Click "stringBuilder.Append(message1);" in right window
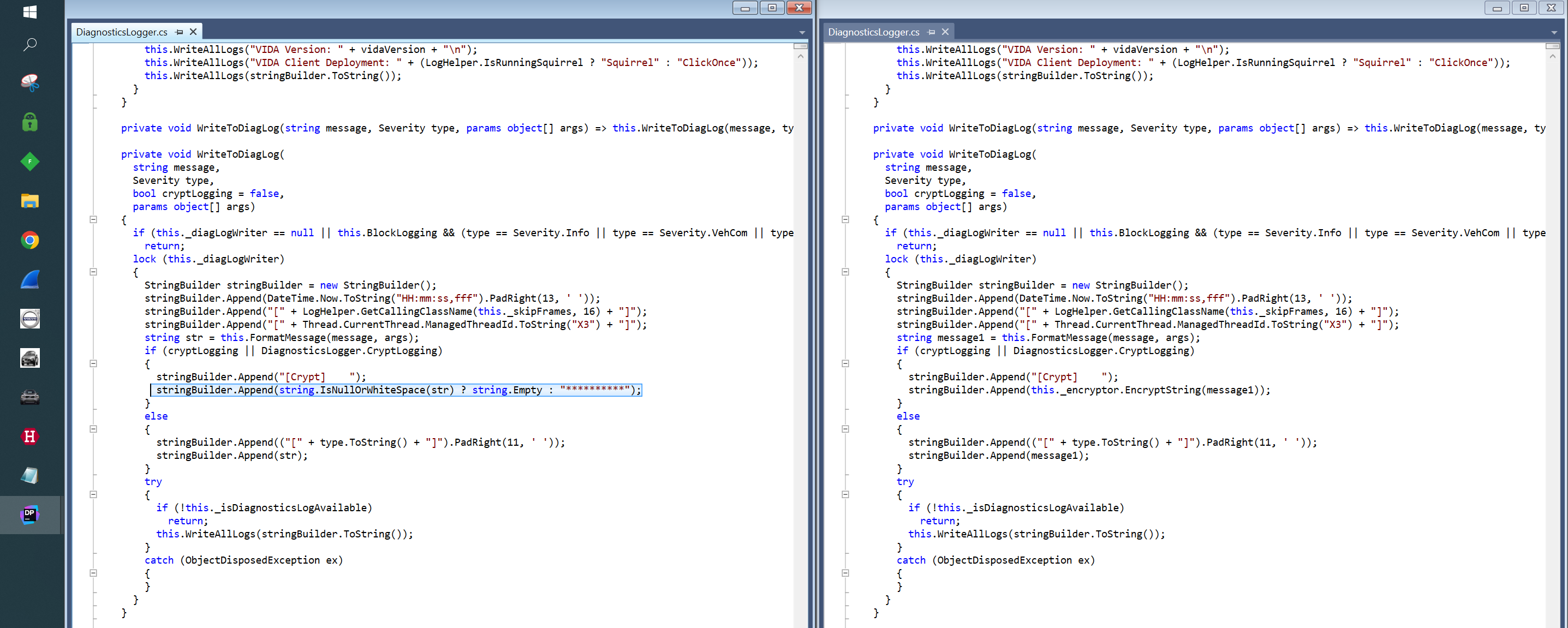The height and width of the screenshot is (628, 1568). point(998,456)
